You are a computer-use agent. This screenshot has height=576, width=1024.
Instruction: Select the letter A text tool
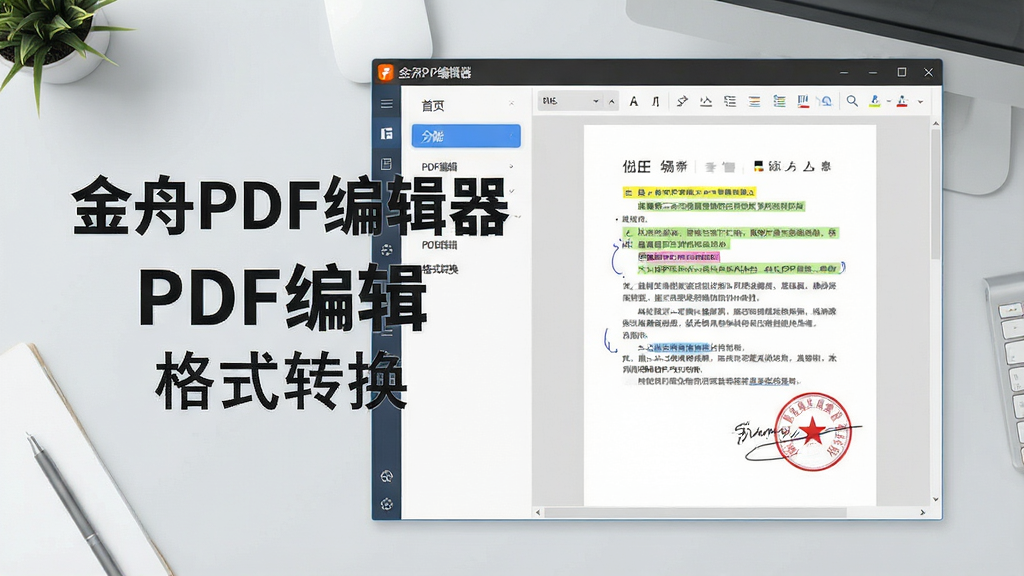[633, 101]
